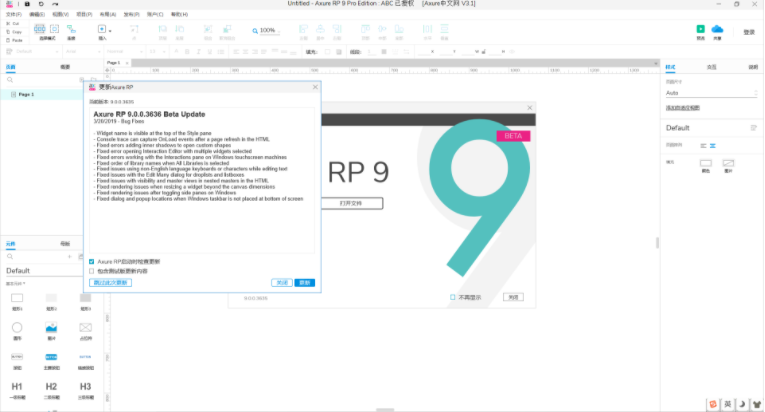Open the 发布(P) menu
This screenshot has width=765, height=412.
coord(131,15)
